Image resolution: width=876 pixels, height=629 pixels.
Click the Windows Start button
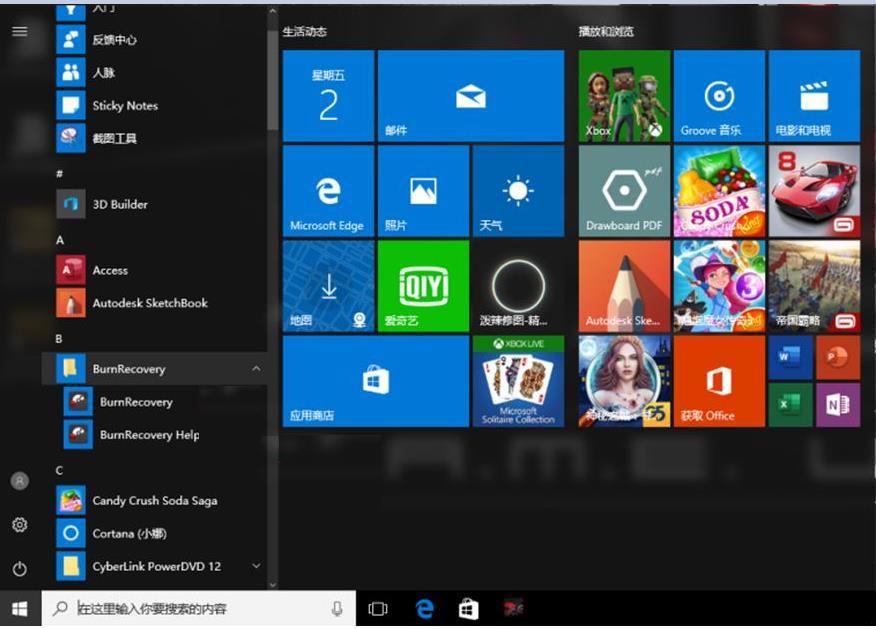pos(19,608)
